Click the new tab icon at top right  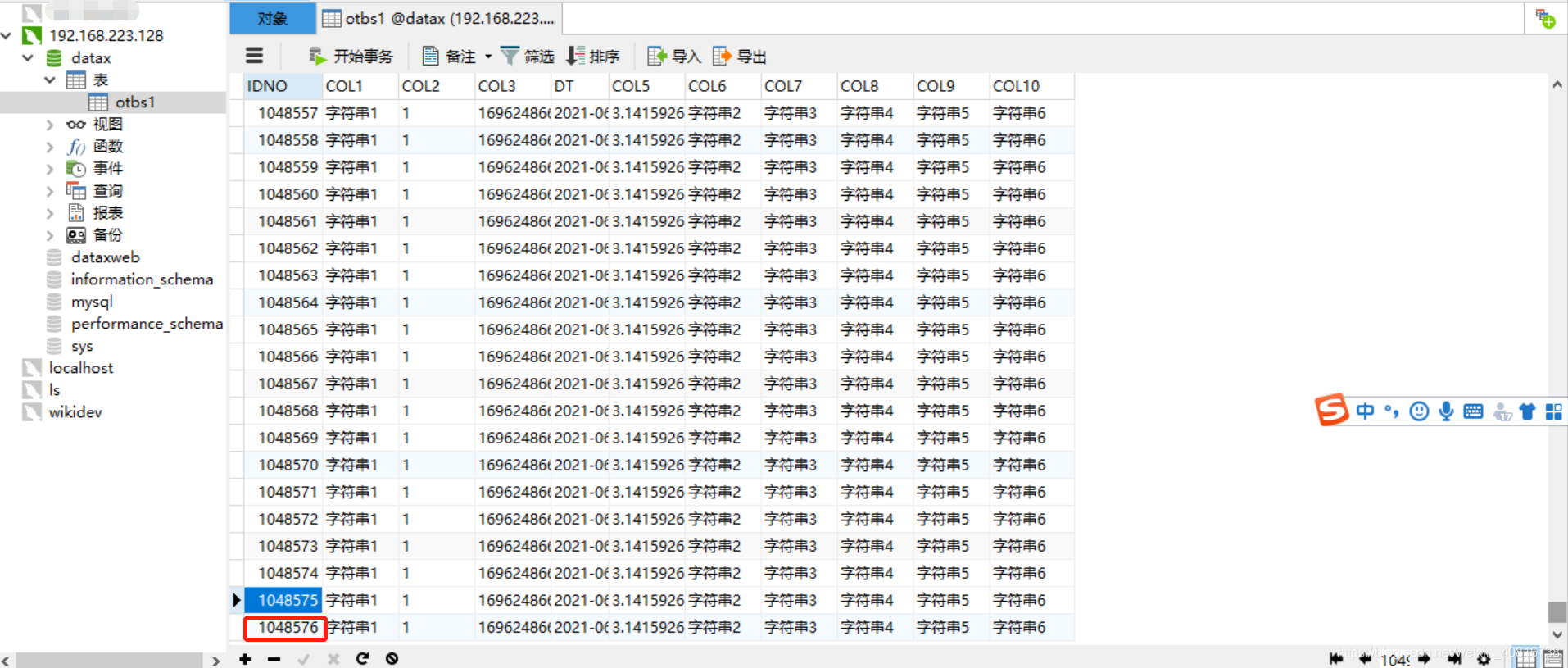[x=1545, y=19]
